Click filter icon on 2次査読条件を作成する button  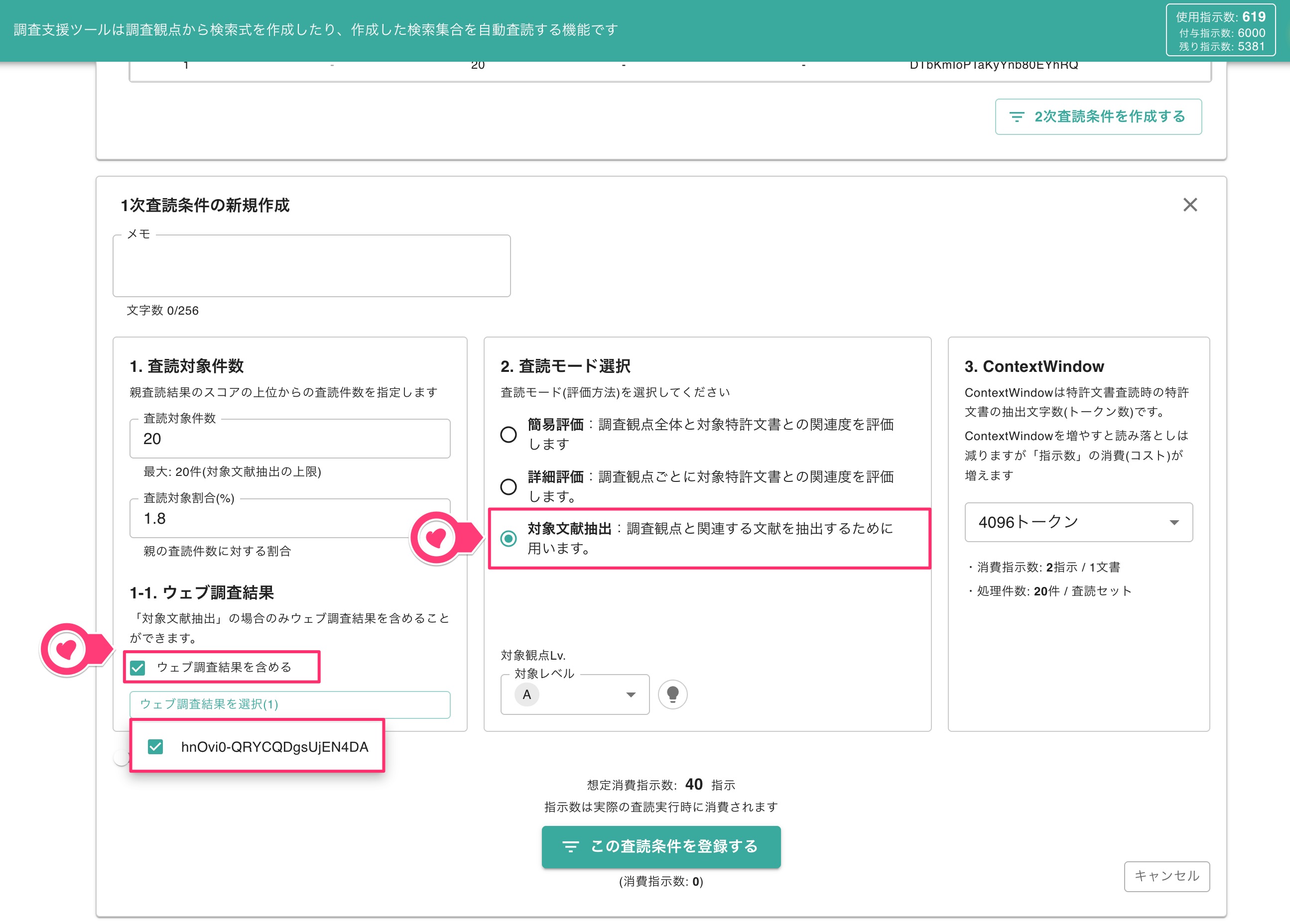(x=1017, y=116)
